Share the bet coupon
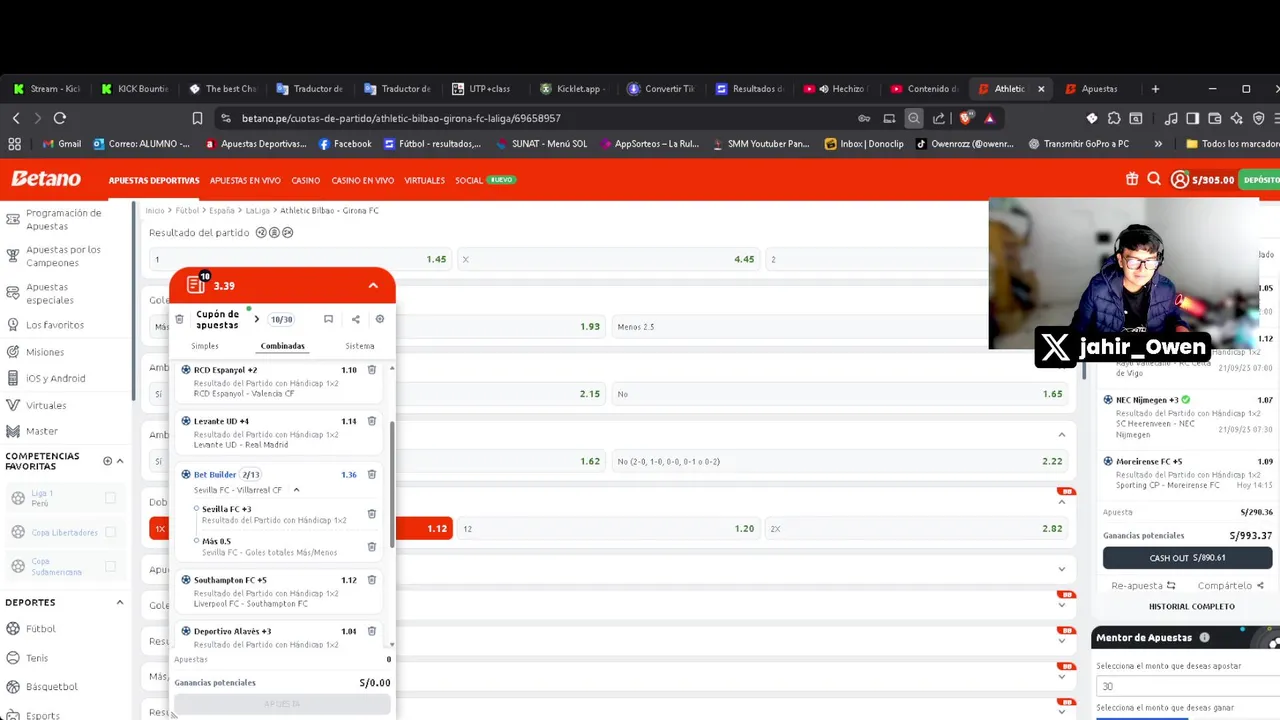The height and width of the screenshot is (720, 1280). click(355, 319)
